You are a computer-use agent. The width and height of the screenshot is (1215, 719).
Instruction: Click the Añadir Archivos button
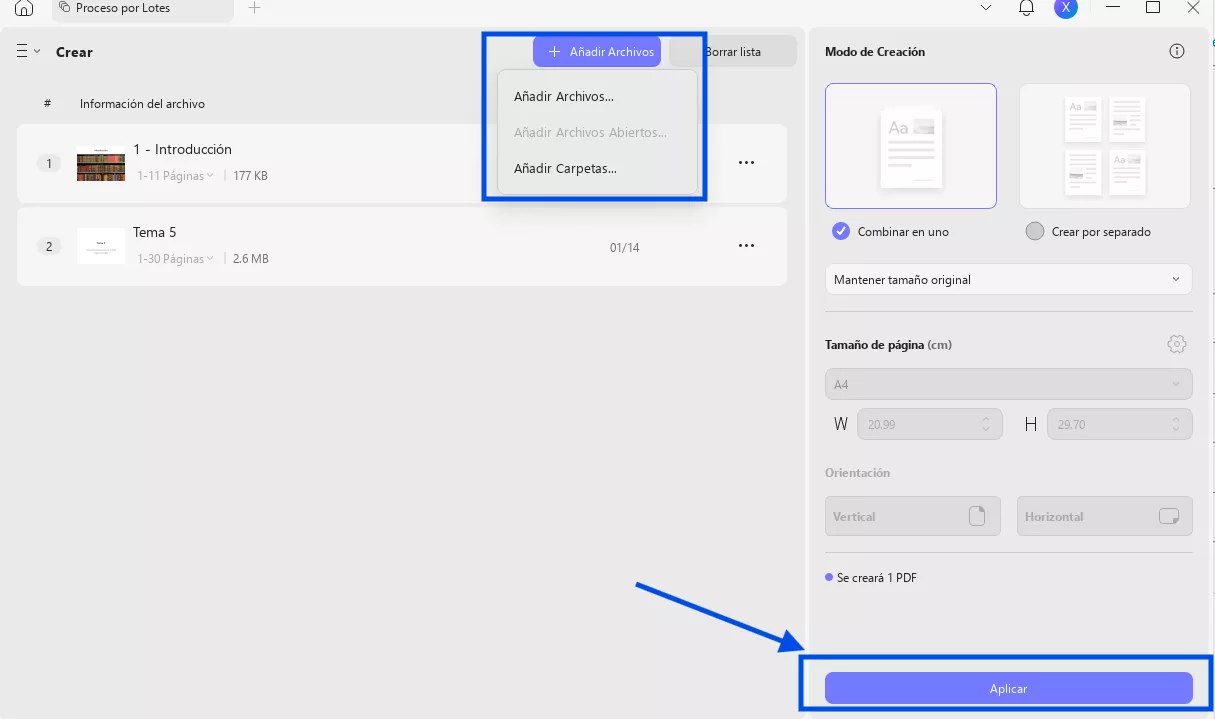[597, 52]
